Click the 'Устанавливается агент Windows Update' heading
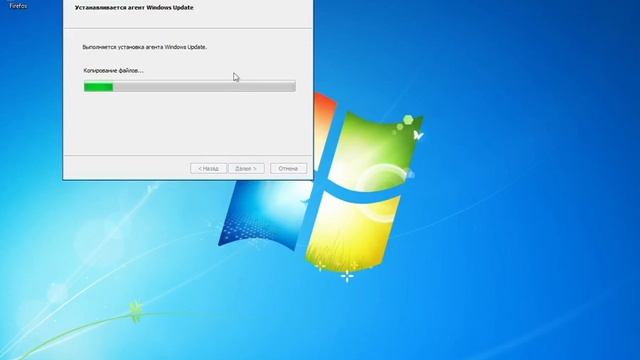This screenshot has height=360, width=640. [134, 8]
